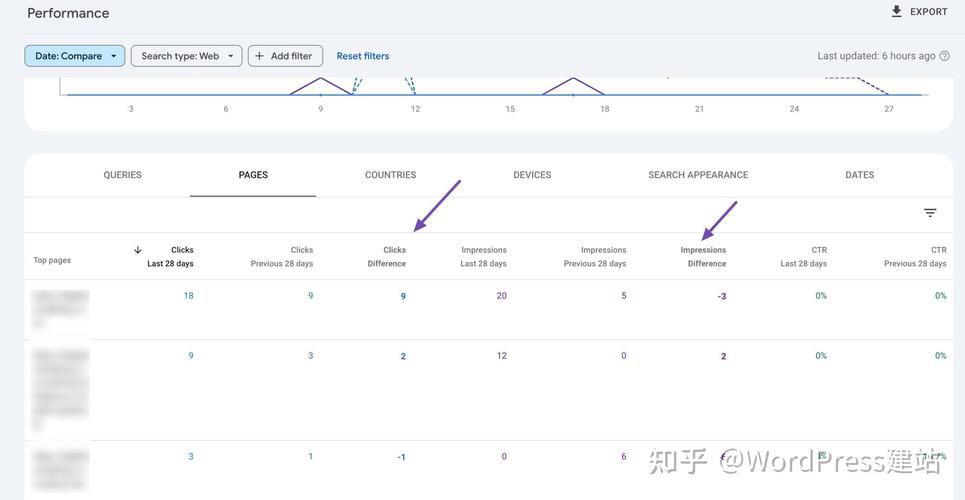Screen dimensions: 965x500
Task: Click the first blurred page URL row
Action: [60, 309]
